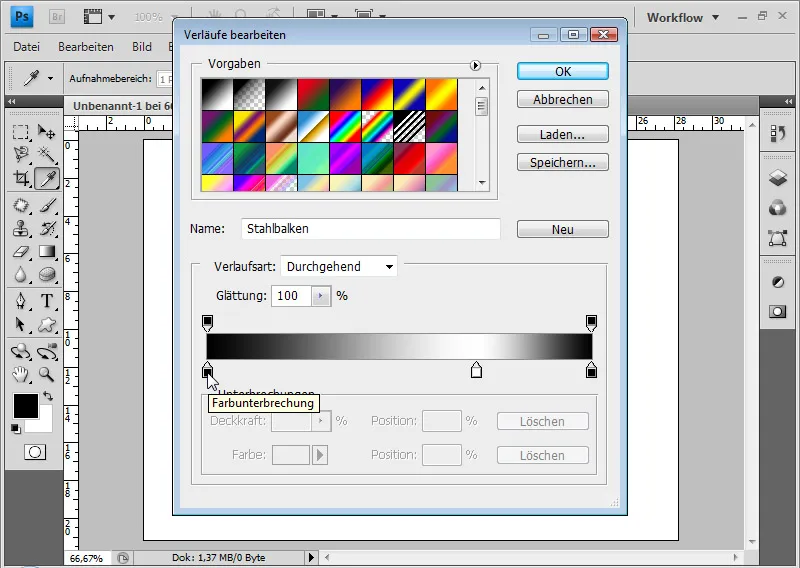Image resolution: width=800 pixels, height=568 pixels.
Task: Collapse the toolbox panel
Action: (11, 102)
